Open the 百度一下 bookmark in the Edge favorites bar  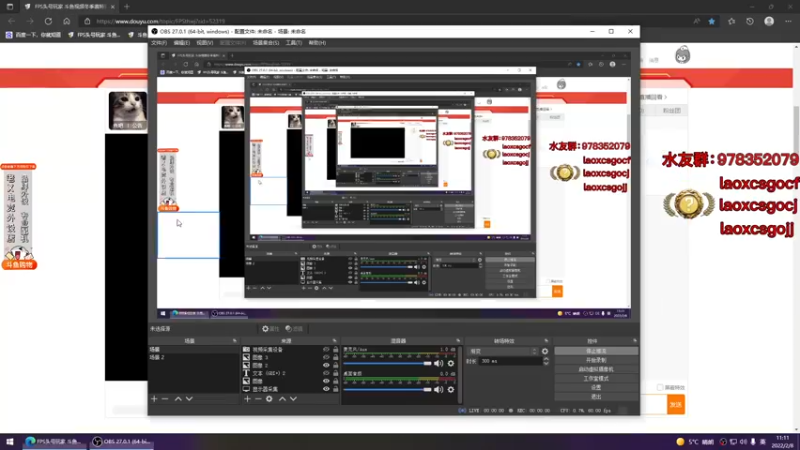pyautogui.click(x=34, y=35)
